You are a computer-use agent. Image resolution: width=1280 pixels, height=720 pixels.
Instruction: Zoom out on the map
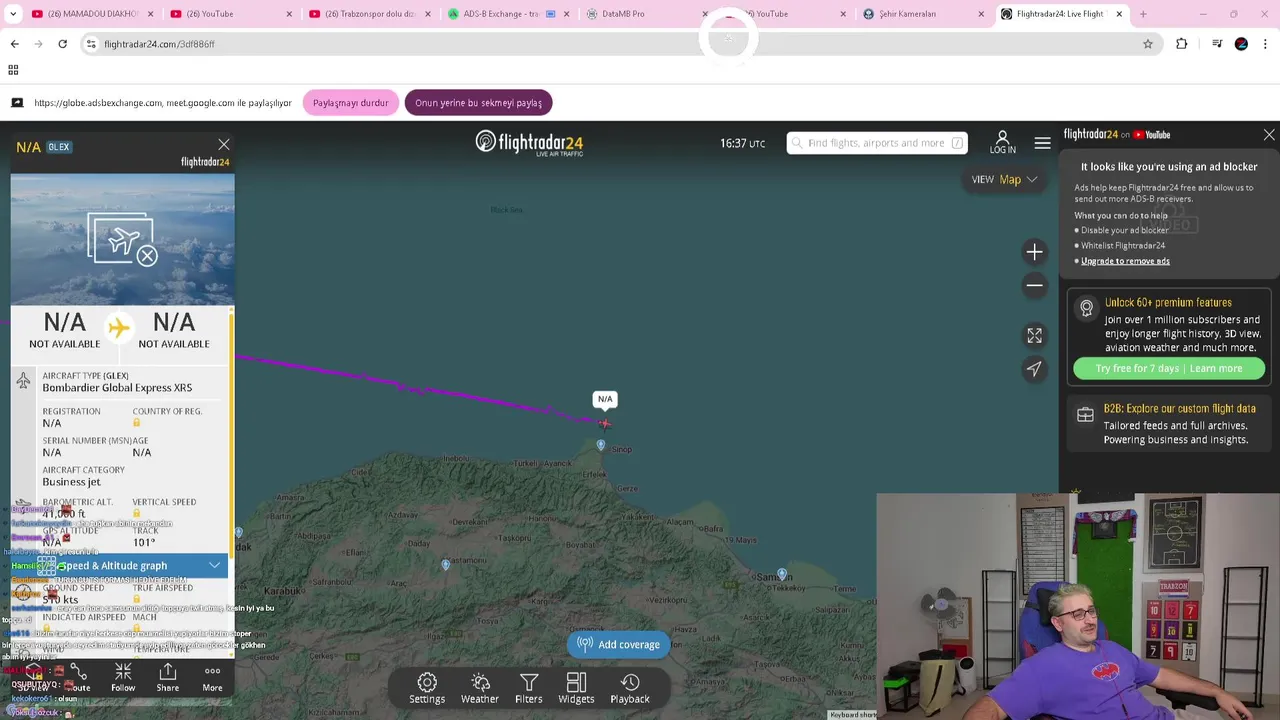point(1034,285)
